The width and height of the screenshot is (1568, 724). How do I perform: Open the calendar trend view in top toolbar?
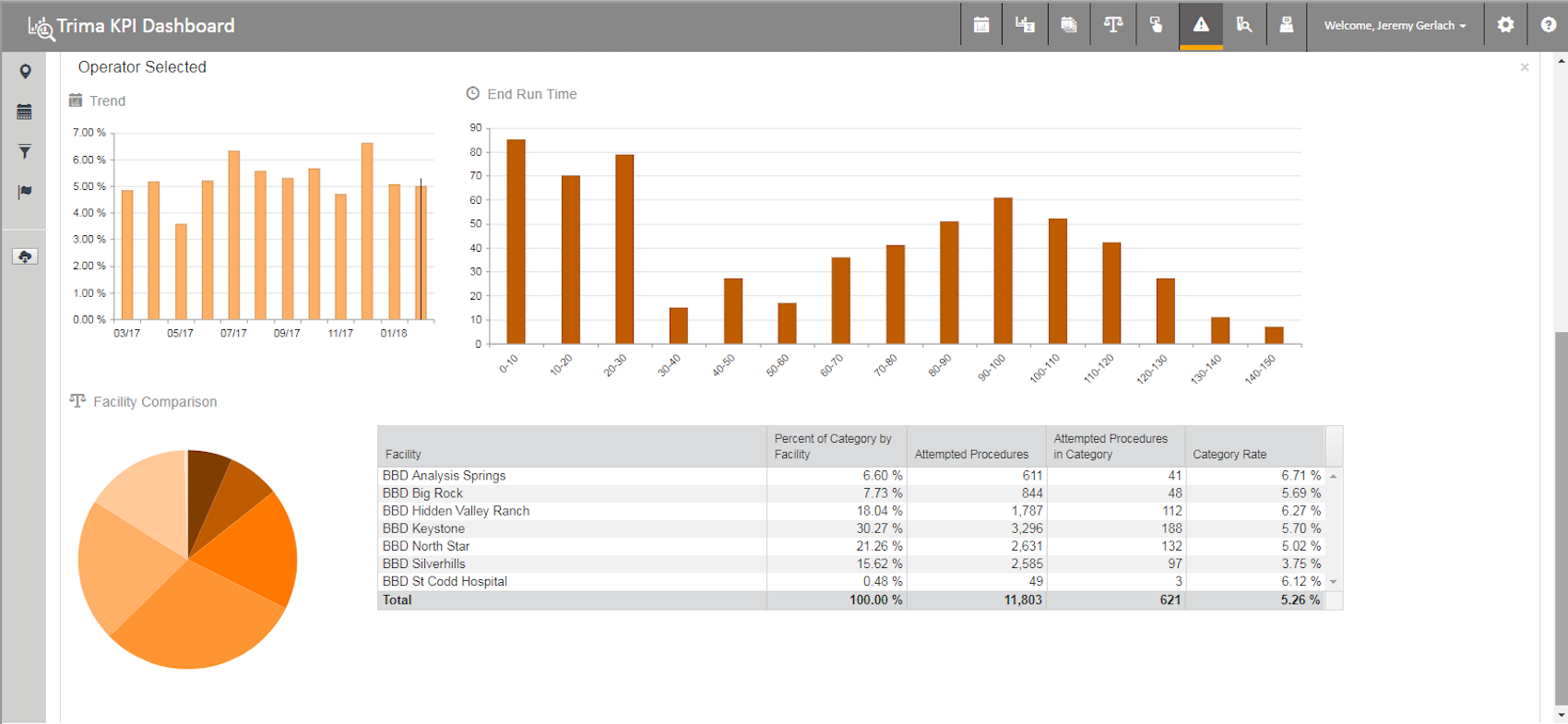coord(981,26)
